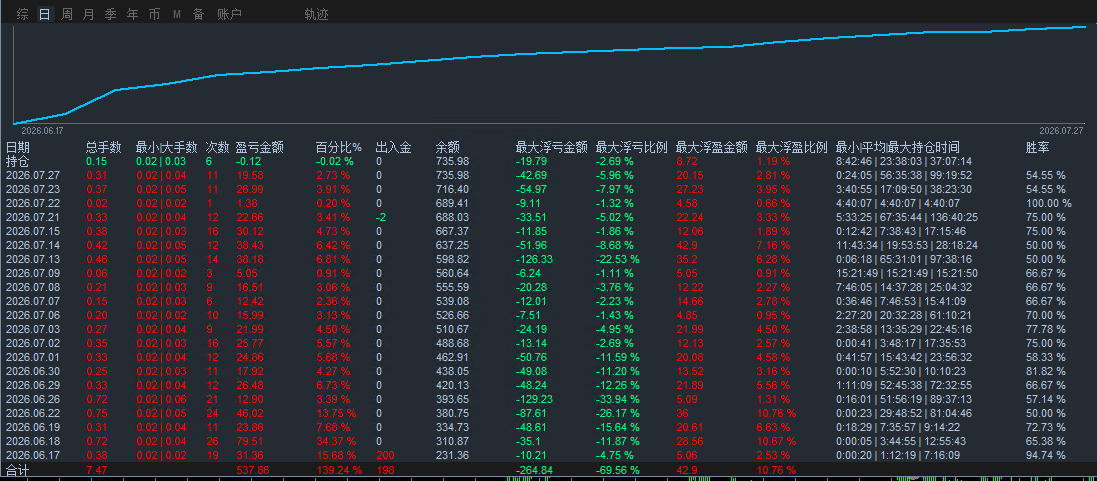This screenshot has width=1097, height=481.
Task: Click the 胜率 column header
Action: (1037, 148)
